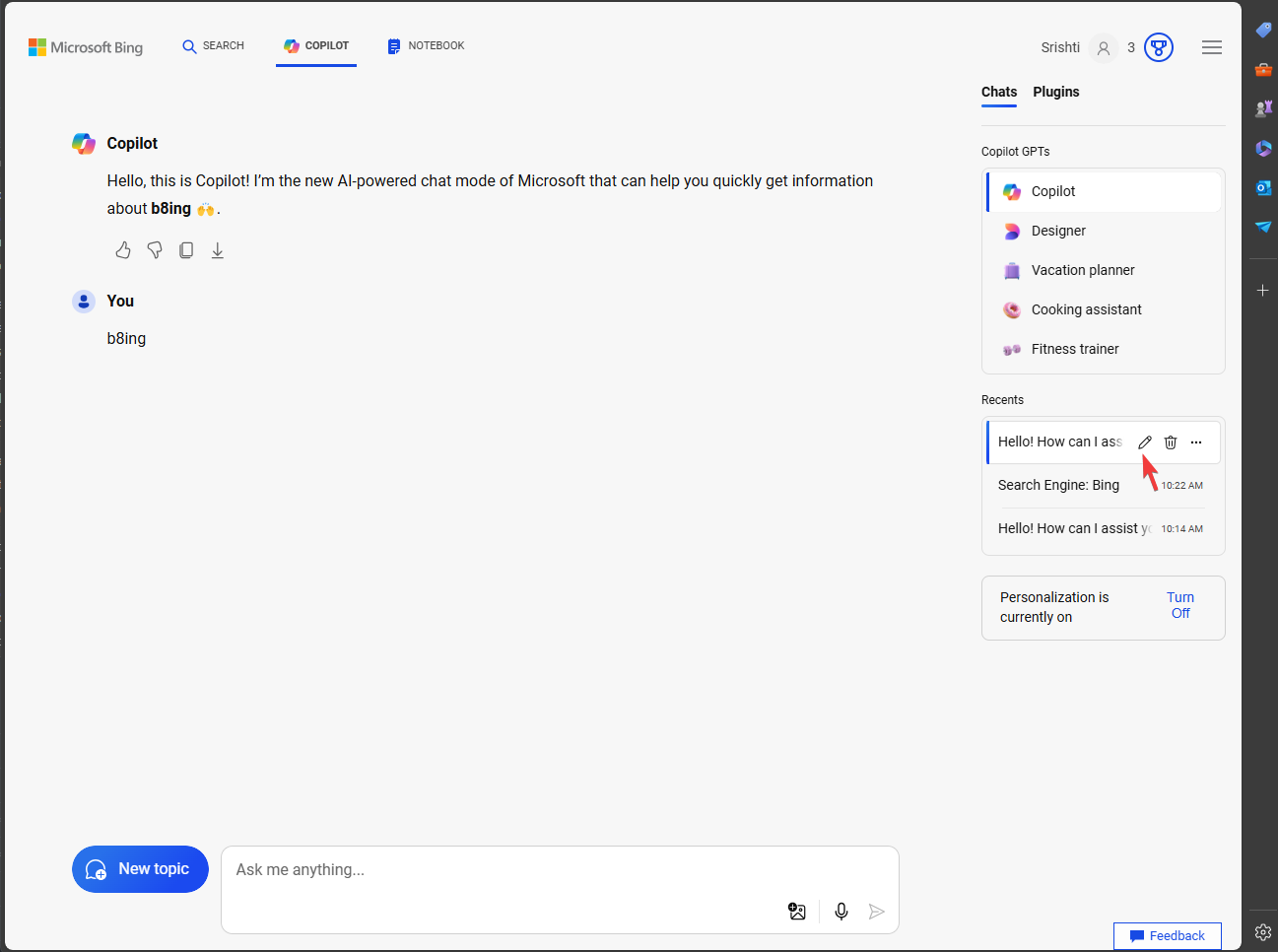Screen dimensions: 1278x952
Task: Add an image to the message
Action: click(797, 912)
